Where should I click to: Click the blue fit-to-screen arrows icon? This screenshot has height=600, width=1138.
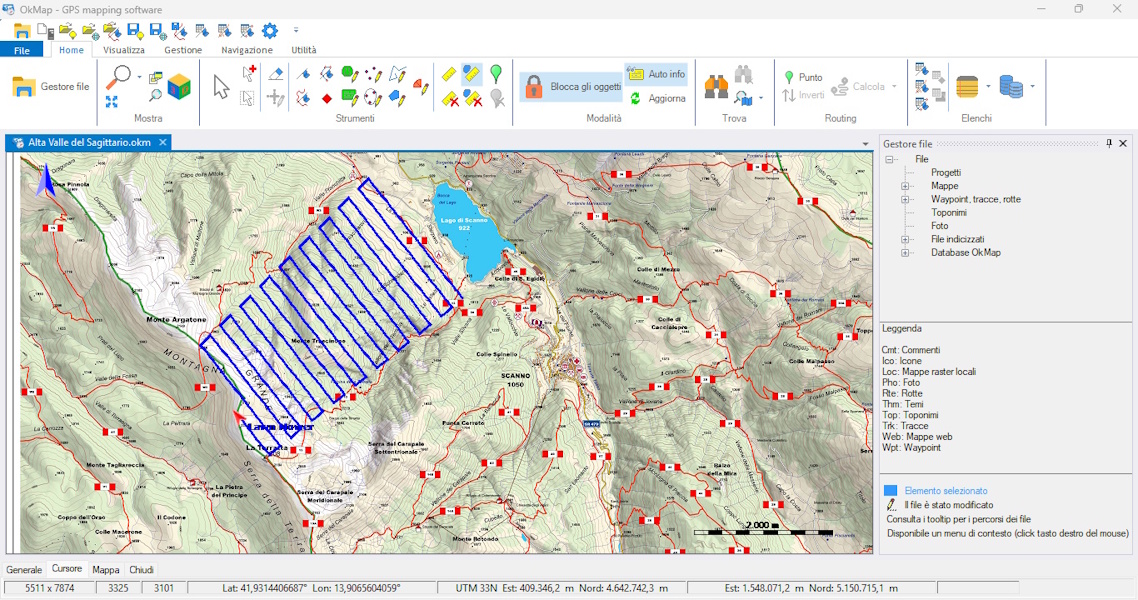click(x=112, y=102)
